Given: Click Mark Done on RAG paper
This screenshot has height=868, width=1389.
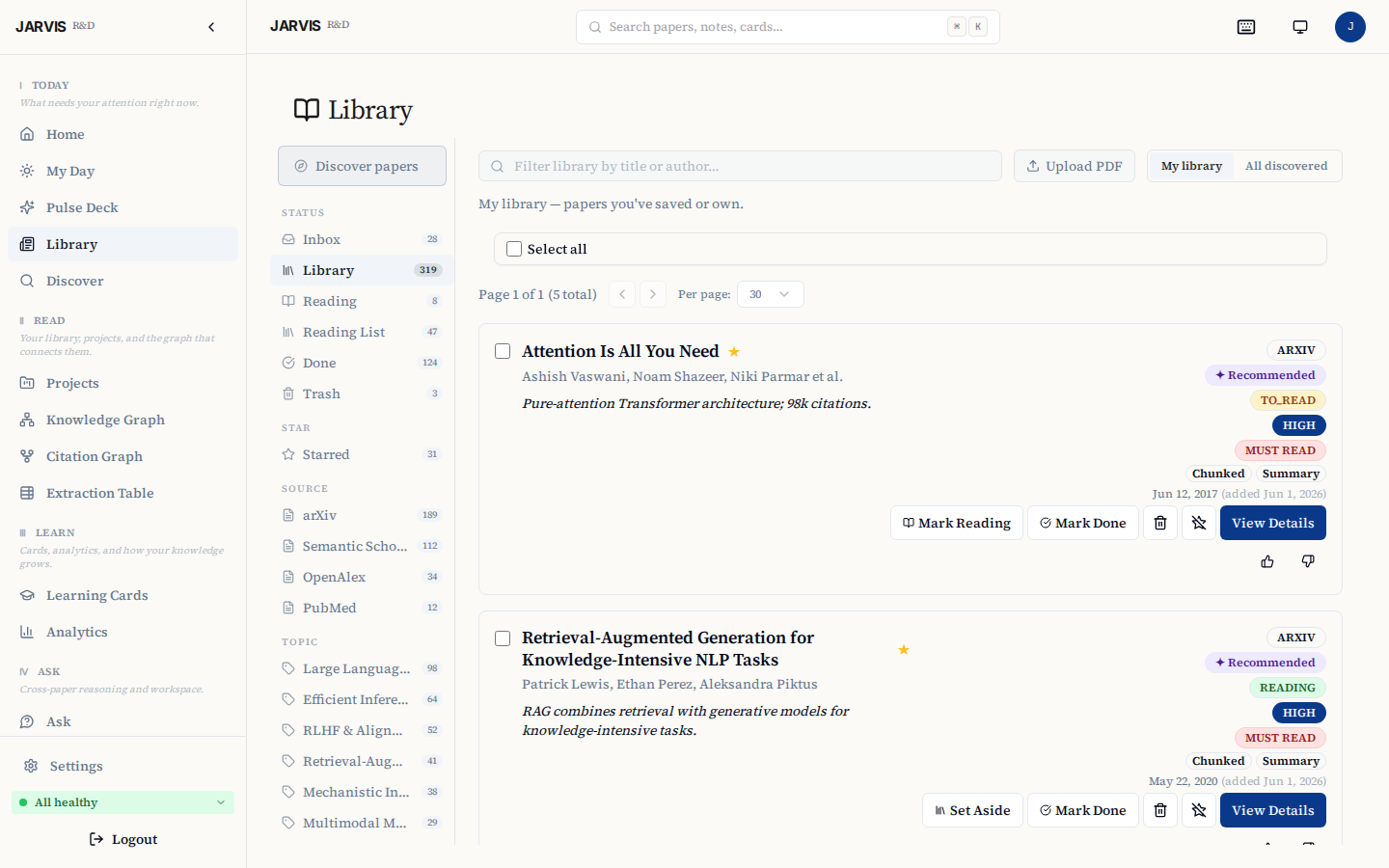Looking at the screenshot, I should pyautogui.click(x=1083, y=810).
